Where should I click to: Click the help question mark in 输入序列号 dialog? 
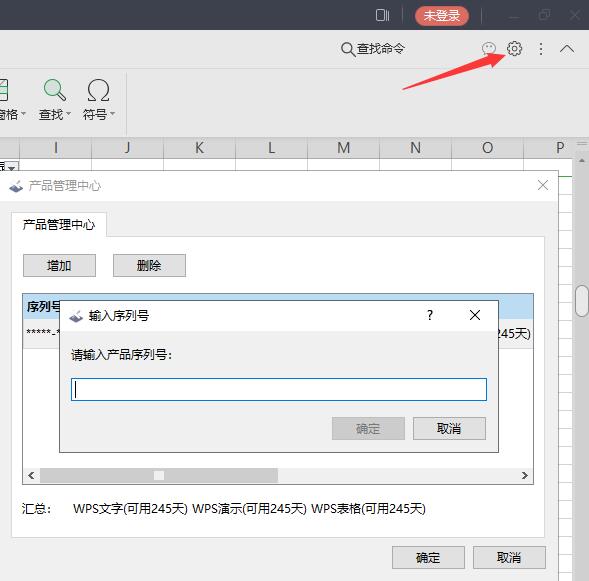pos(430,315)
